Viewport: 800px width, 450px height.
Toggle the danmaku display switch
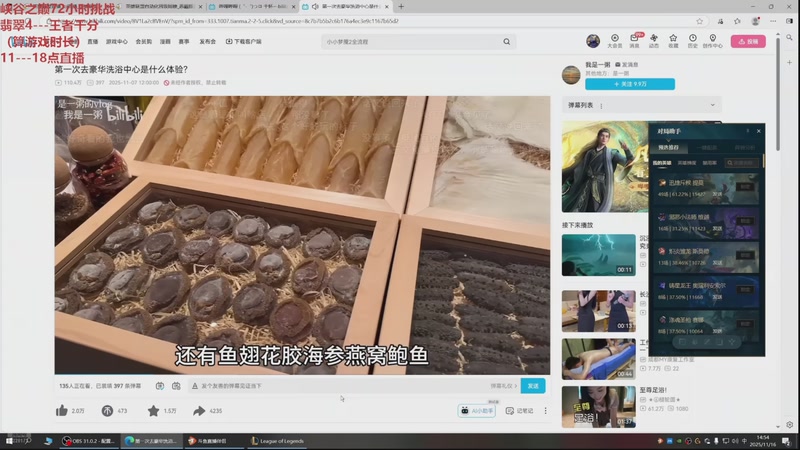[x=160, y=386]
